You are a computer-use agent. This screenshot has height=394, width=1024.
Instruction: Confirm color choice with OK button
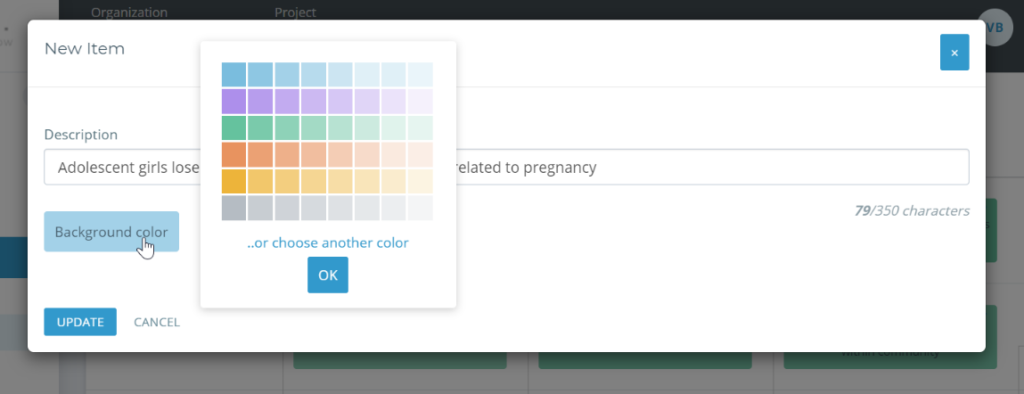click(x=328, y=275)
